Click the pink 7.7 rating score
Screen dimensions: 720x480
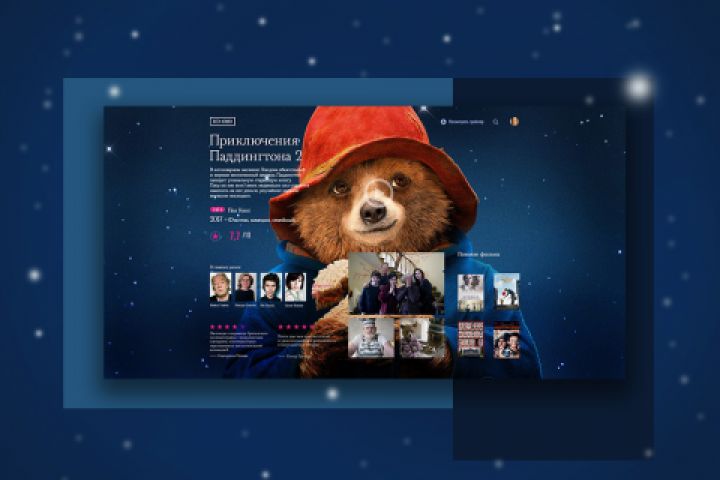pyautogui.click(x=235, y=236)
